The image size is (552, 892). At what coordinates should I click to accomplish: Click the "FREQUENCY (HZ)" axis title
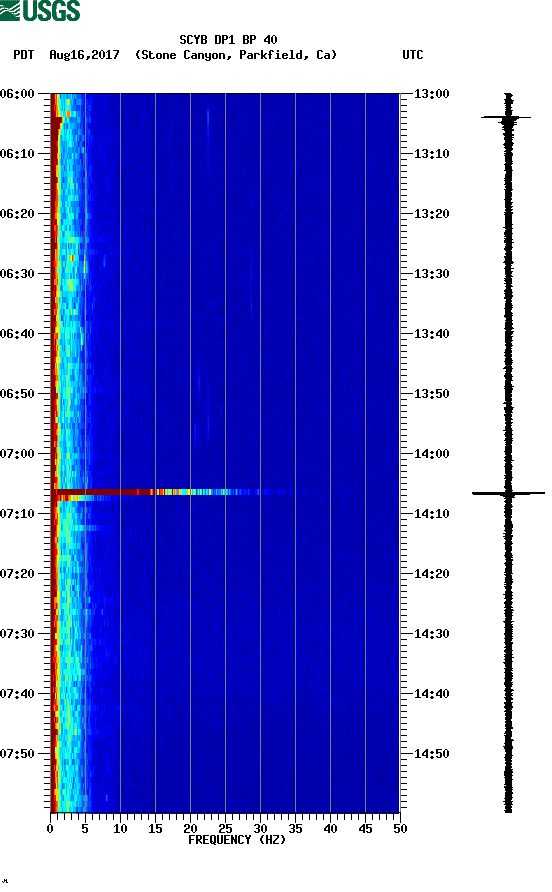(237, 840)
